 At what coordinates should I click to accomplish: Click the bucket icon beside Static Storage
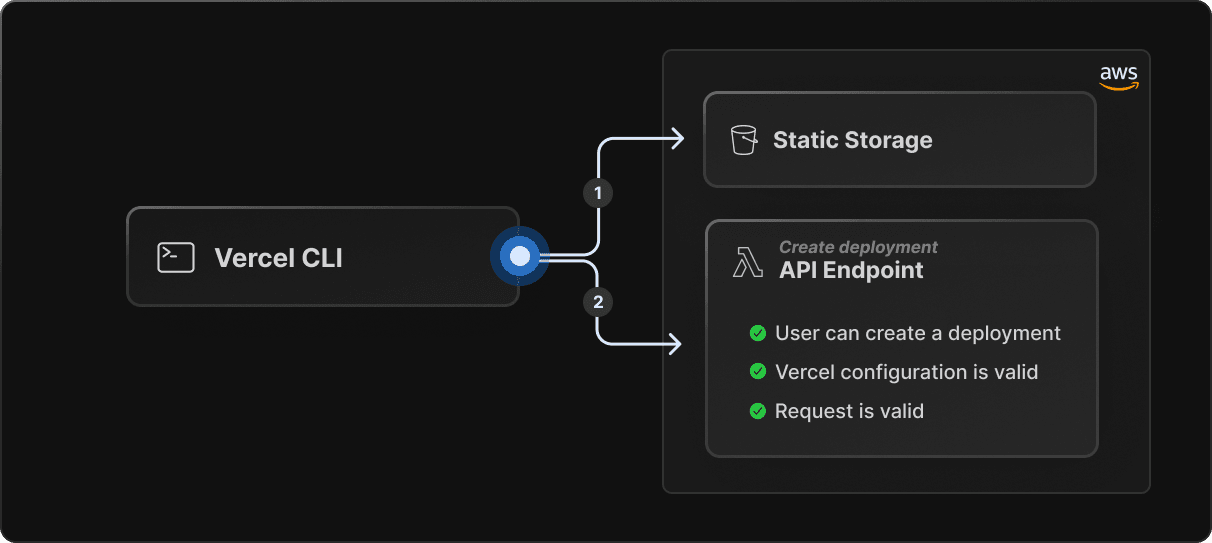pyautogui.click(x=744, y=140)
